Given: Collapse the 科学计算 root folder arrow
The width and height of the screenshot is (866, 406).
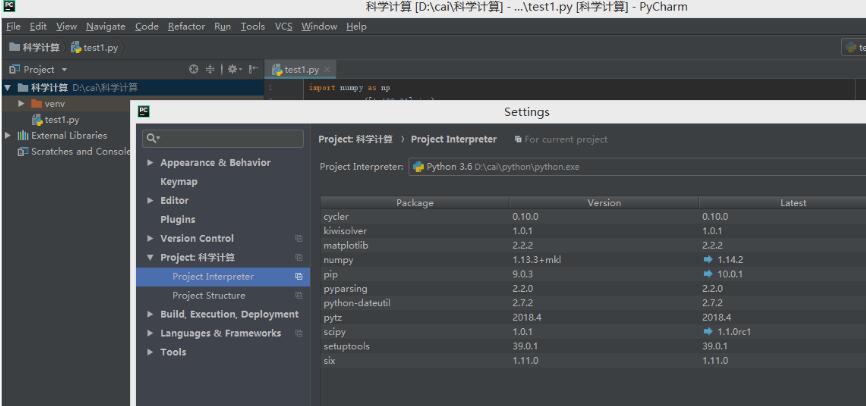Looking at the screenshot, I should pos(7,87).
